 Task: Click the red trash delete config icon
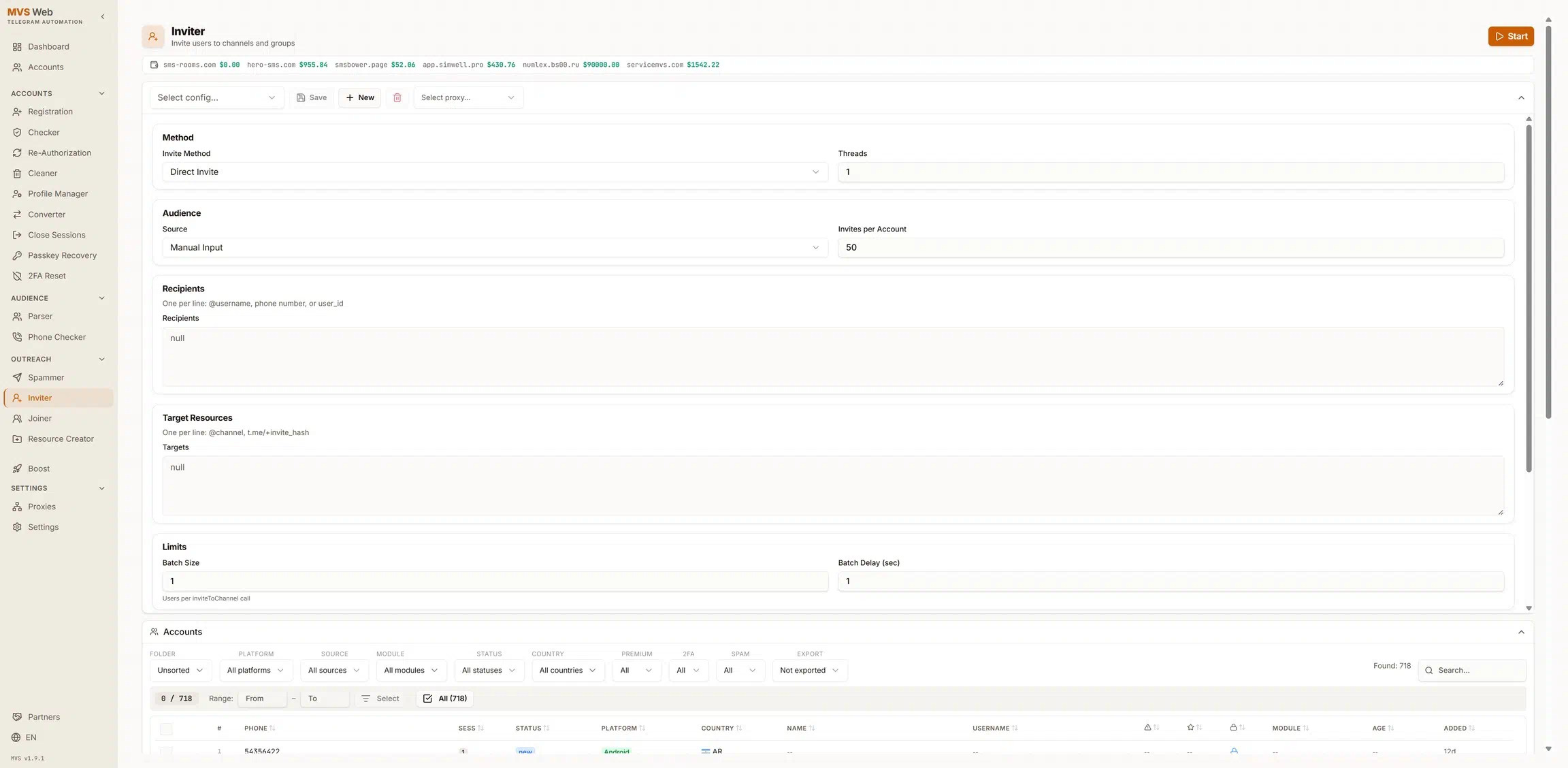pos(397,97)
